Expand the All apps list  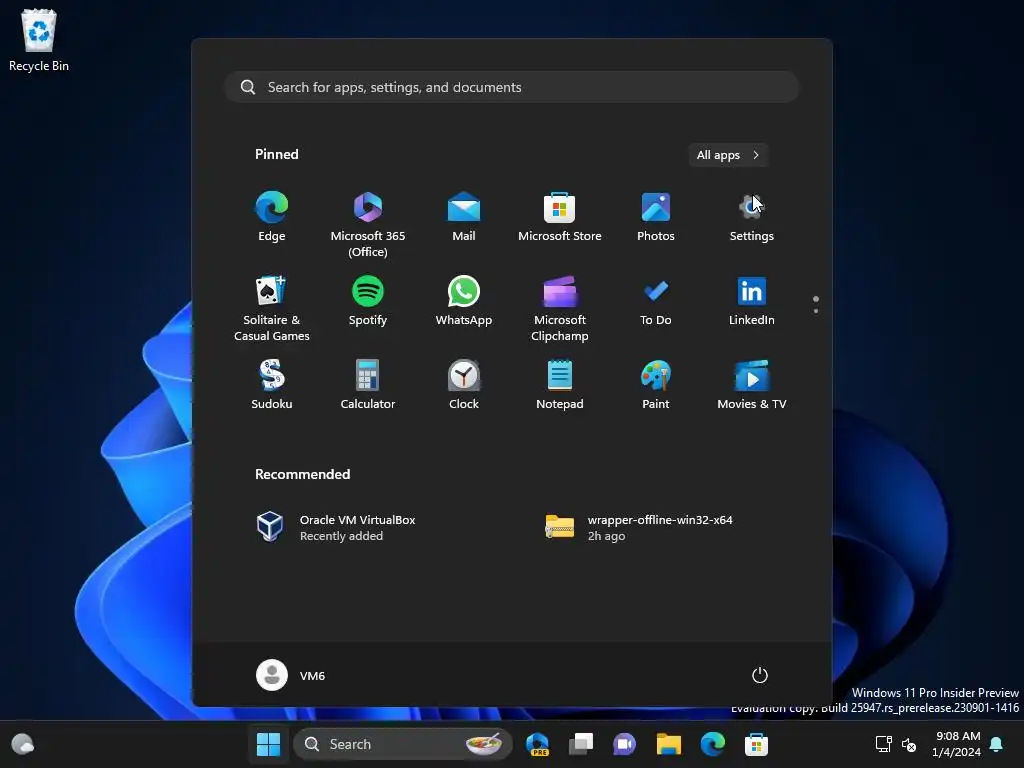728,155
